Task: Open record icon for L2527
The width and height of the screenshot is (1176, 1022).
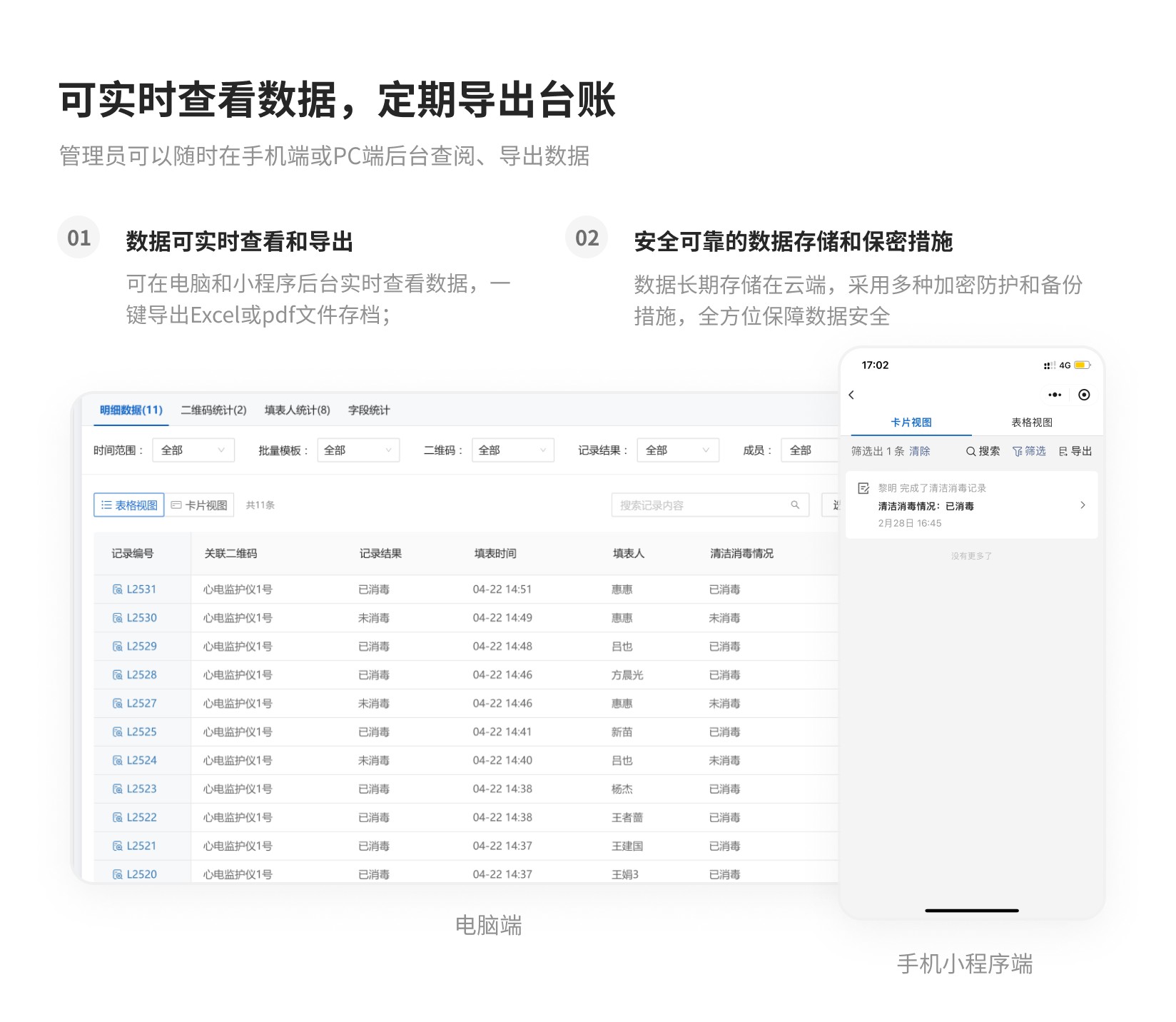Action: coord(118,704)
